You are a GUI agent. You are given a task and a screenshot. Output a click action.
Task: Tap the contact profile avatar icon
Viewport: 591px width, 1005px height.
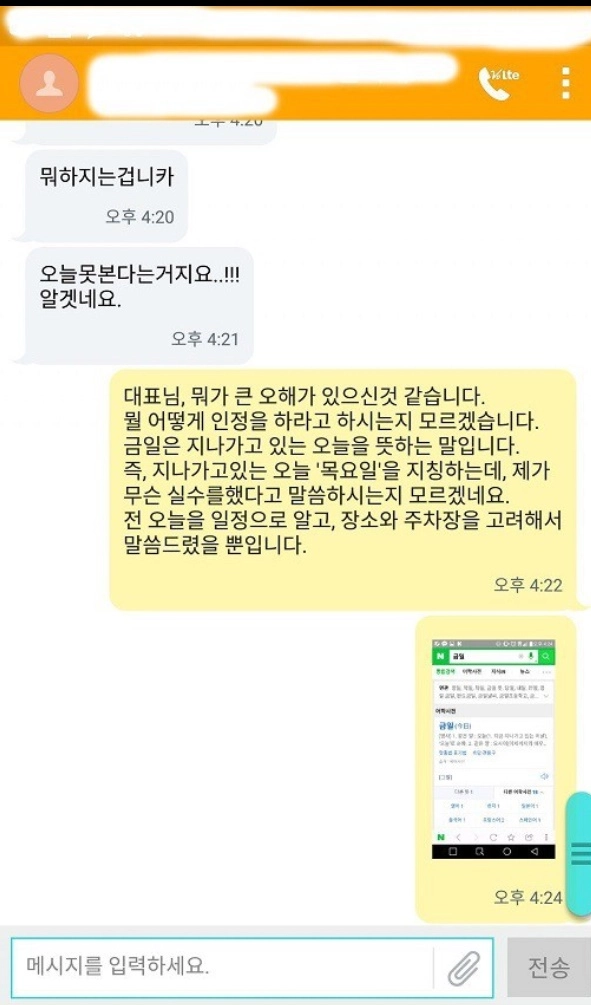click(x=49, y=84)
